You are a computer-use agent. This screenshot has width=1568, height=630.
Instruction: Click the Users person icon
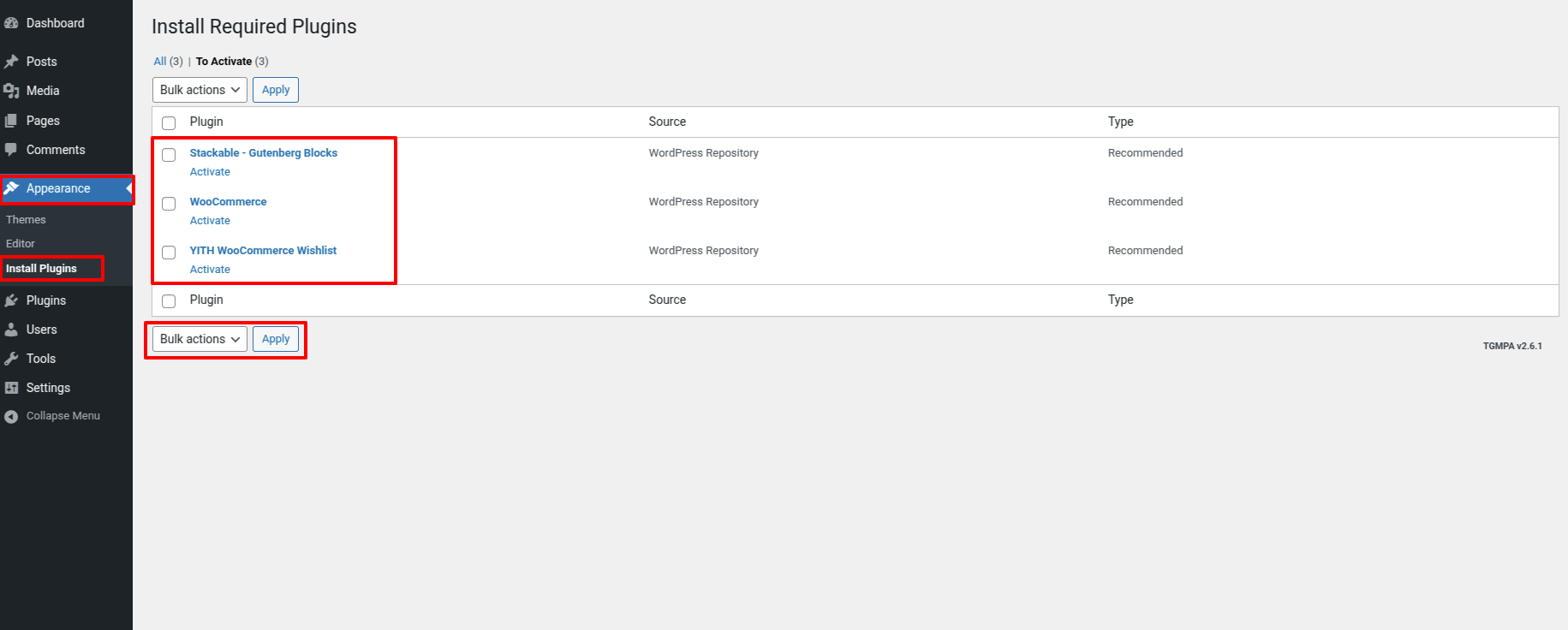point(11,330)
